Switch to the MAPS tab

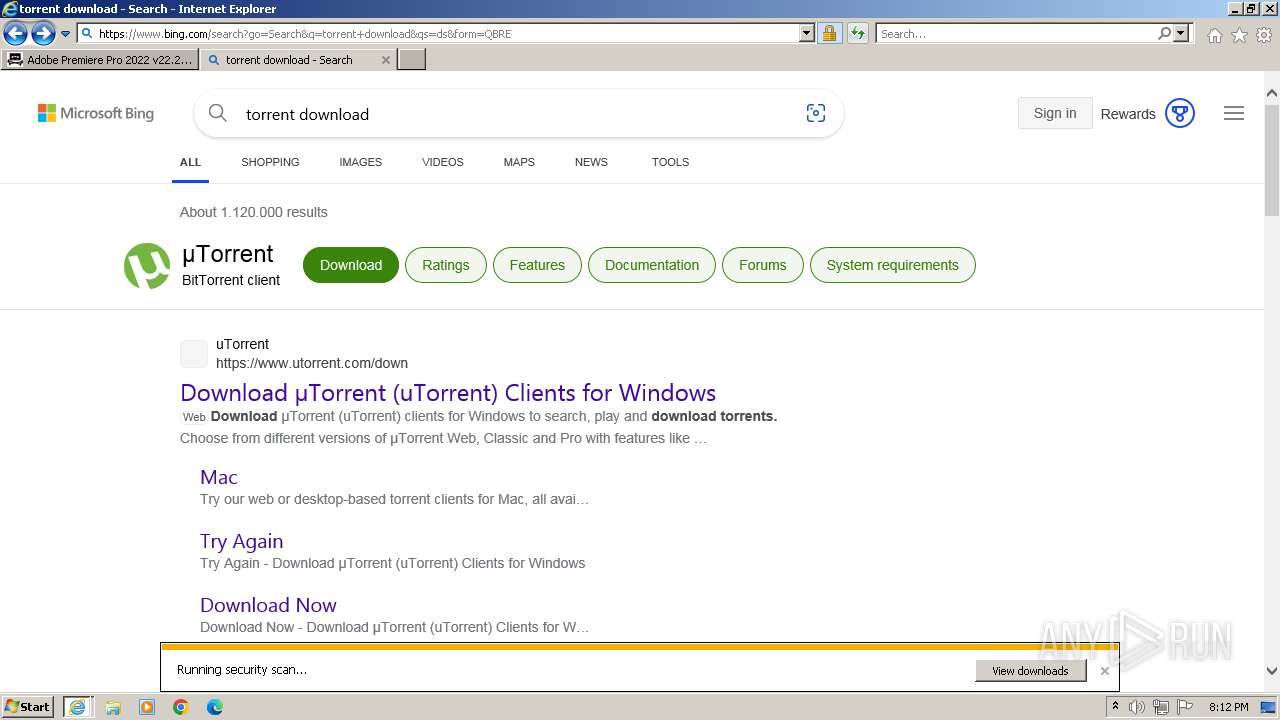click(x=519, y=162)
